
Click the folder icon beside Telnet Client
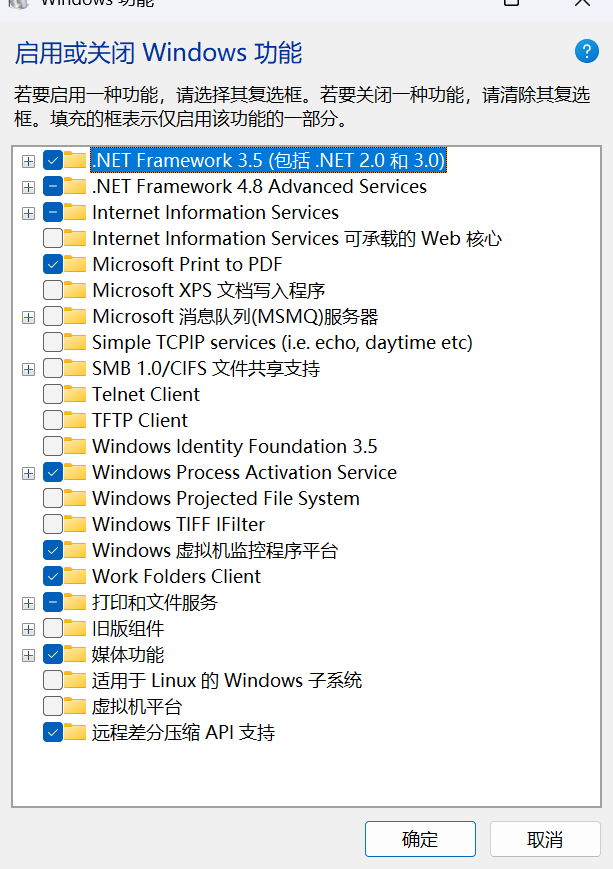(x=75, y=394)
